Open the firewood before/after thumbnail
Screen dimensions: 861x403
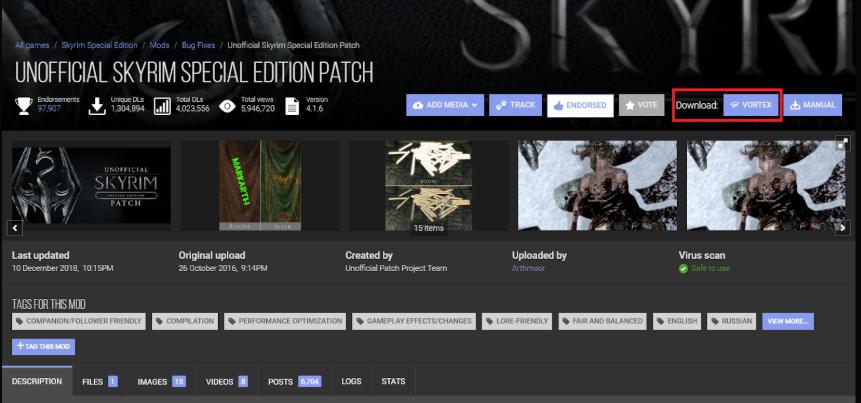click(428, 185)
